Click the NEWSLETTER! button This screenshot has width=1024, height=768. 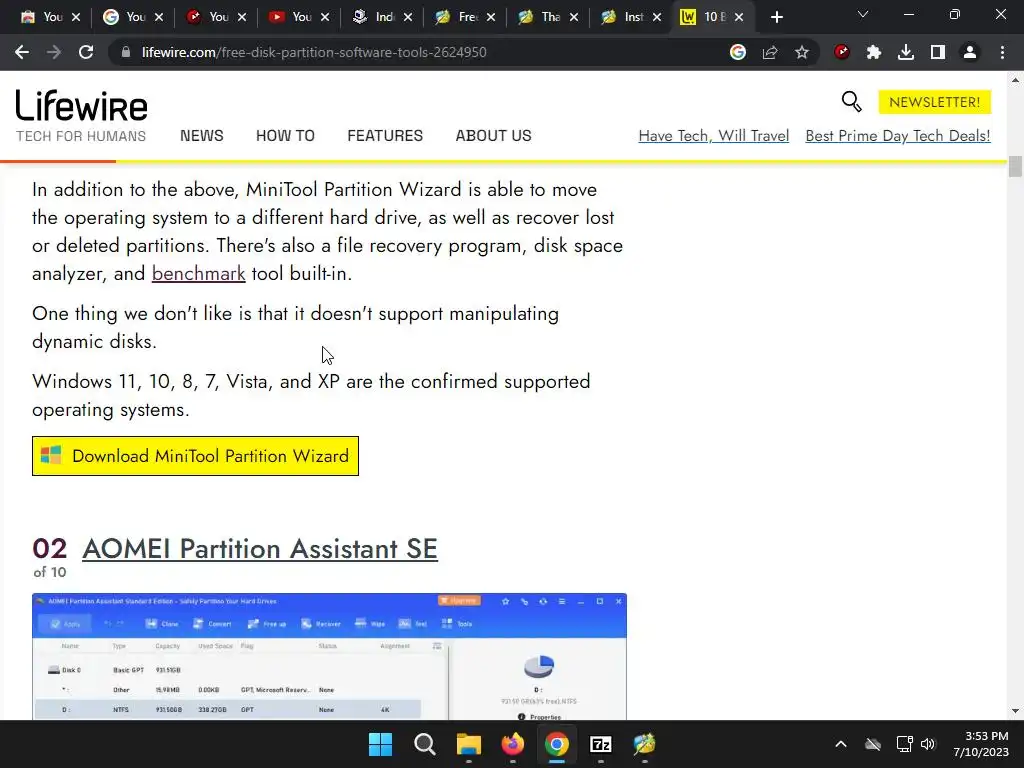[x=935, y=102]
